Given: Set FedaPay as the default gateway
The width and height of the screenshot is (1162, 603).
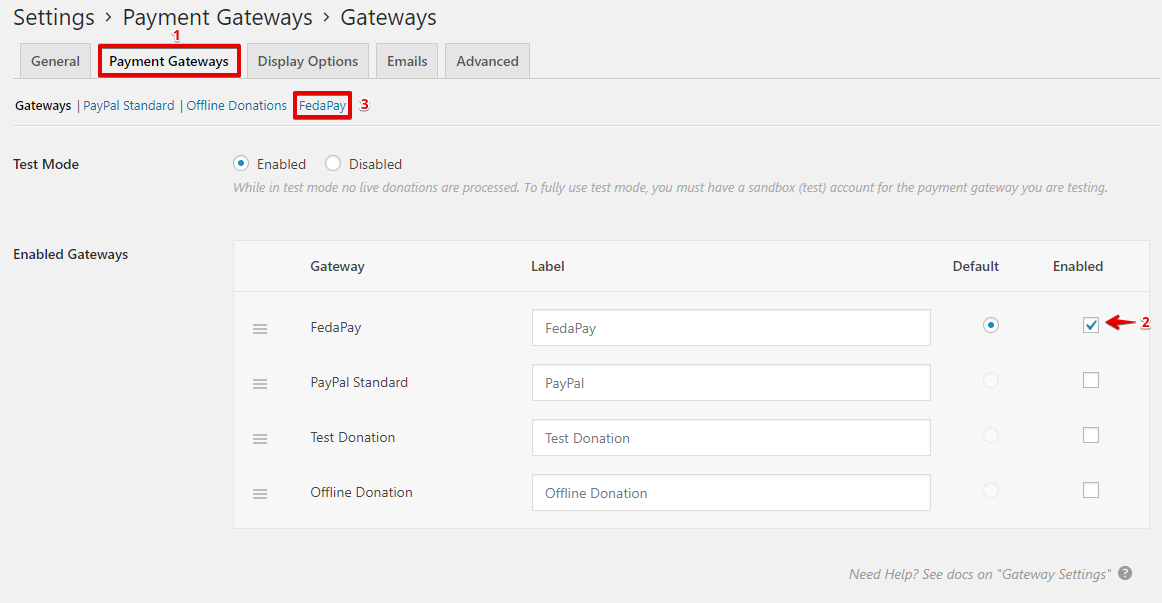Looking at the screenshot, I should tap(991, 325).
